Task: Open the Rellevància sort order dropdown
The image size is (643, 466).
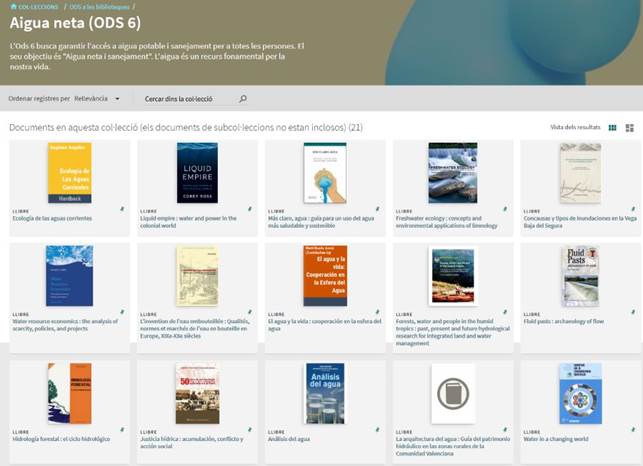Action: [x=97, y=99]
